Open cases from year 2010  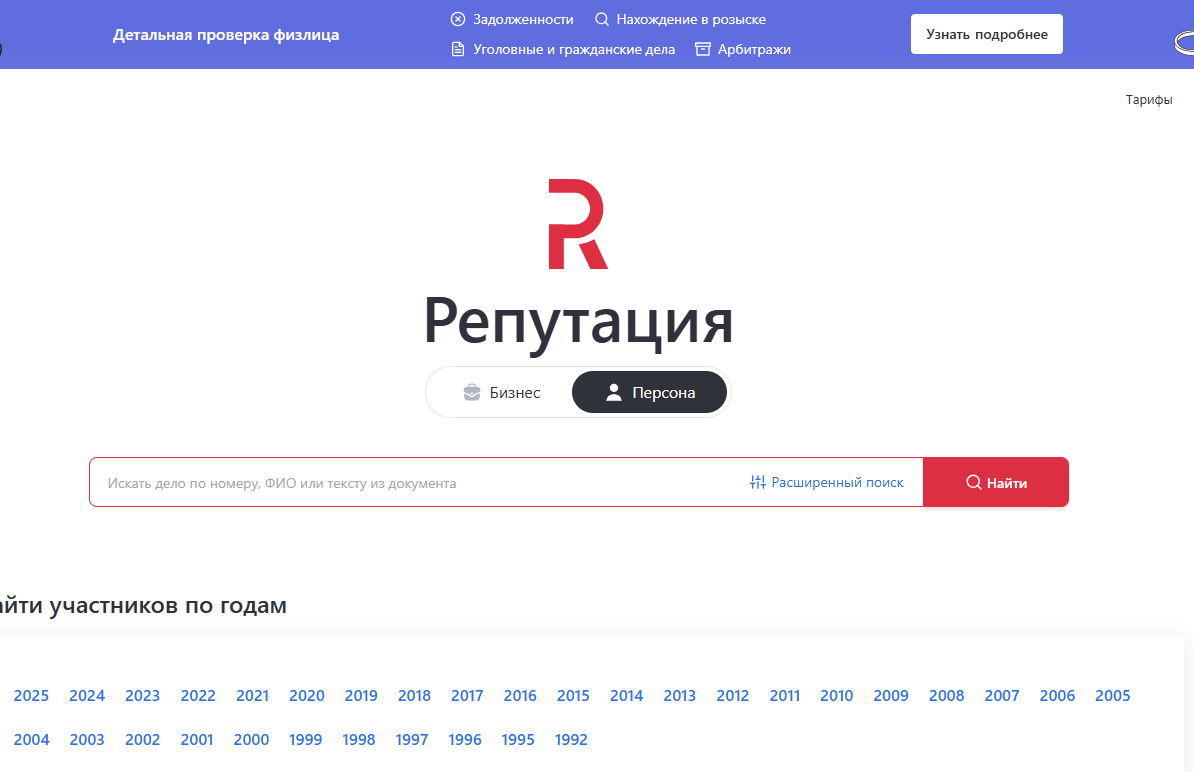point(836,695)
